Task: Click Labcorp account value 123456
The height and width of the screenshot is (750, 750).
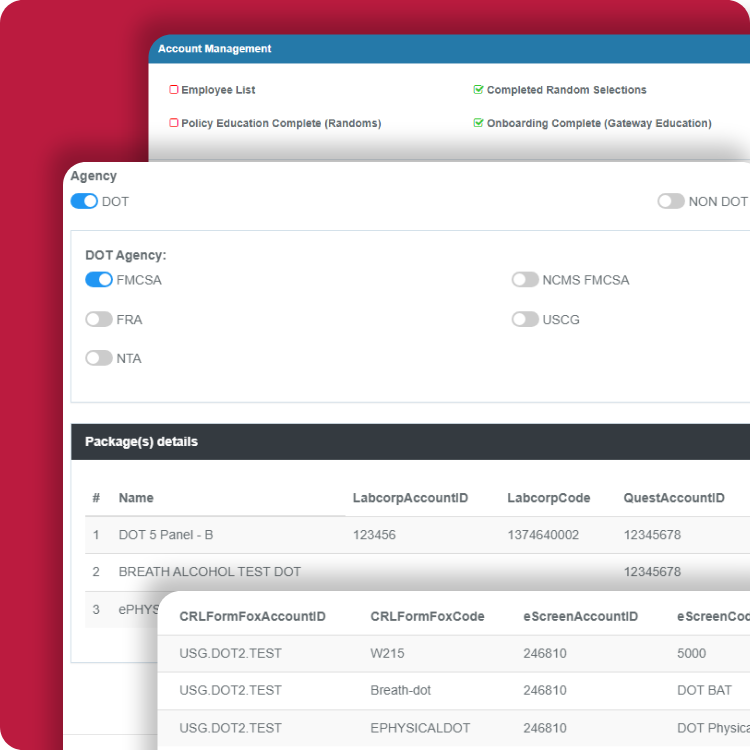Action: (x=374, y=535)
